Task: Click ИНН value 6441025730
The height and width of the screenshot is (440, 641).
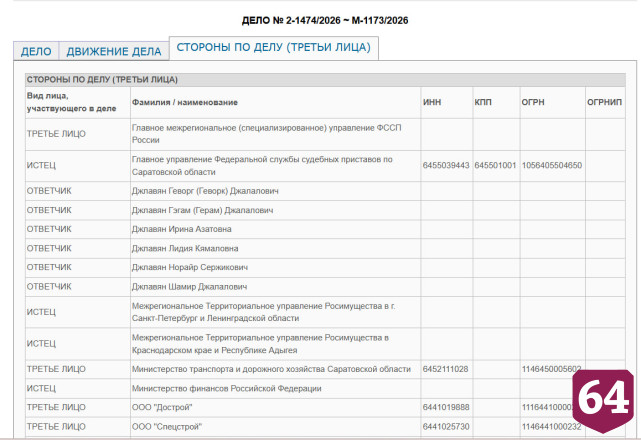Action: 446,427
